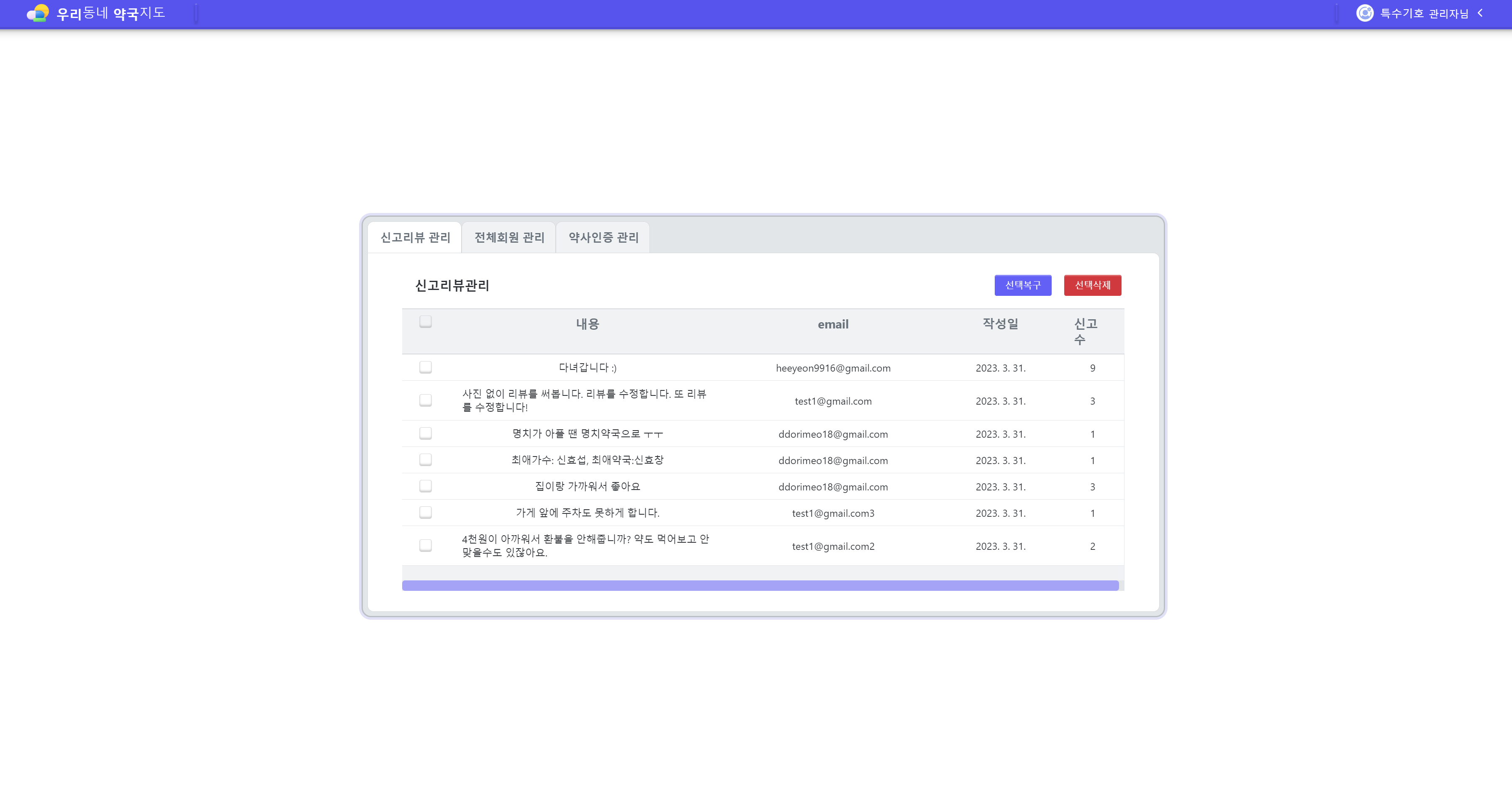The width and height of the screenshot is (1512, 785).
Task: Check the 최애가수 신효섭 review checkbox
Action: pyautogui.click(x=426, y=459)
